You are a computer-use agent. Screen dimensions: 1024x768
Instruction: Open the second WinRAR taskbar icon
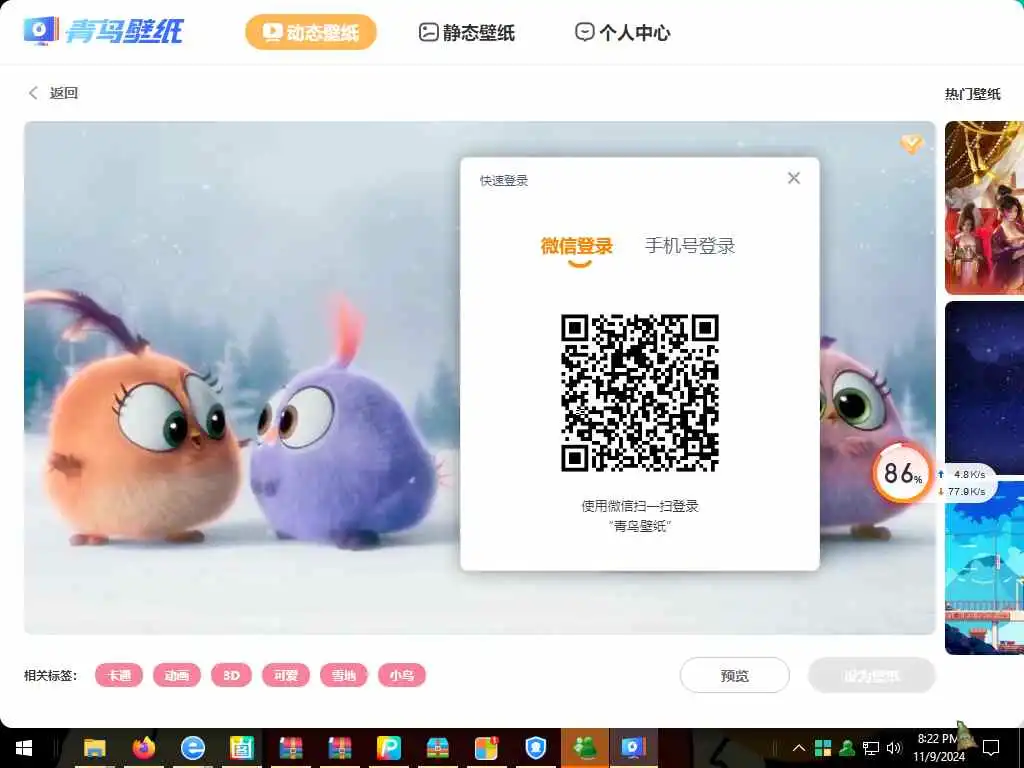[340, 748]
